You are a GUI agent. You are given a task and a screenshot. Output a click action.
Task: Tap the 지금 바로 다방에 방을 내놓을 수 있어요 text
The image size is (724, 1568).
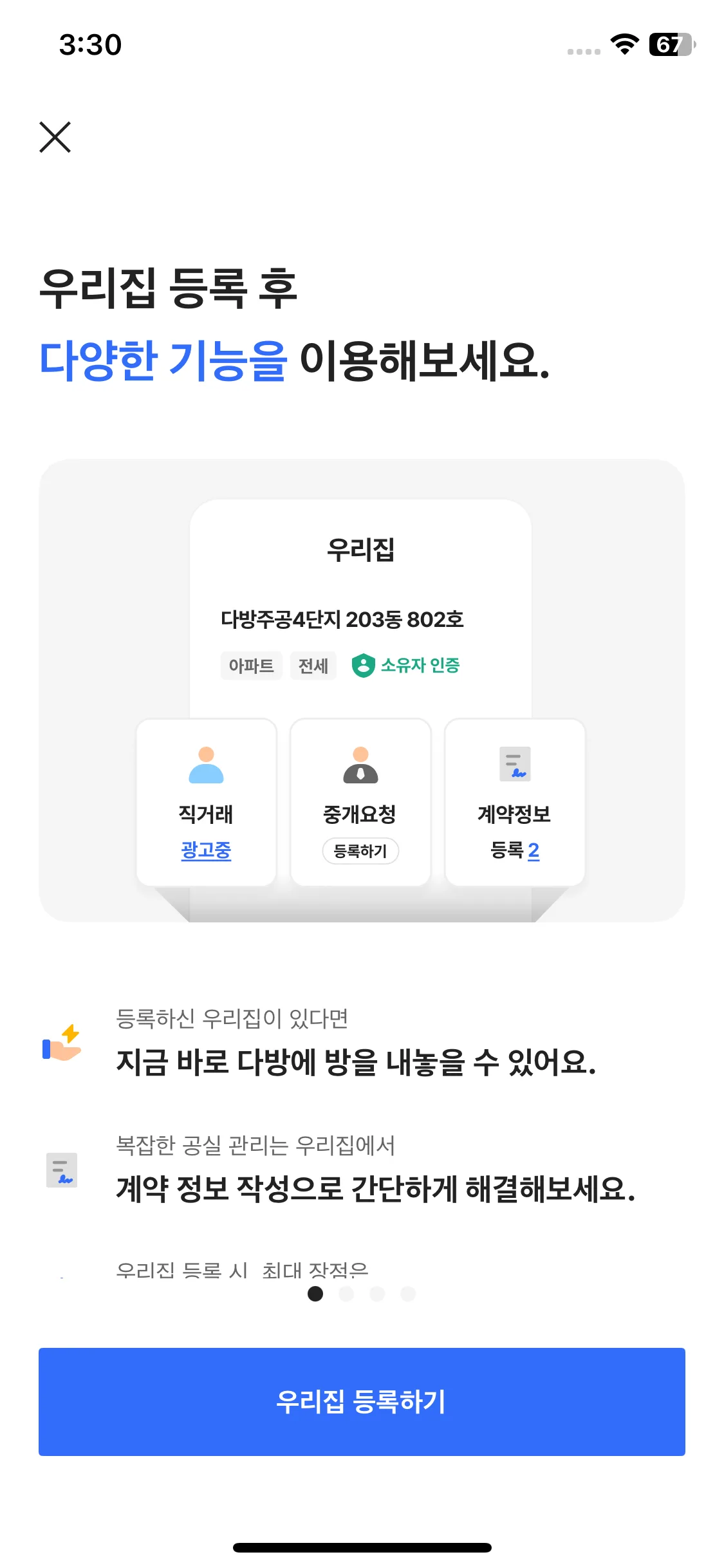coord(356,1062)
